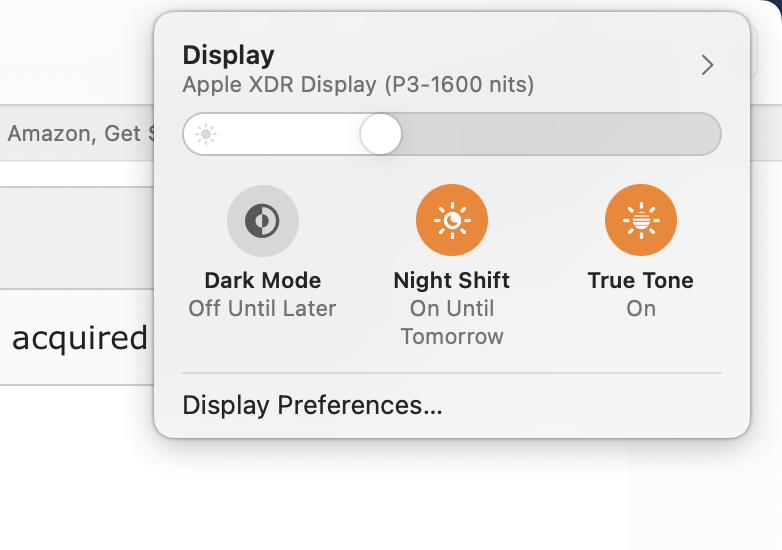Viewport: 782px width, 550px height.
Task: Disable the True Tone icon button
Action: coord(641,220)
